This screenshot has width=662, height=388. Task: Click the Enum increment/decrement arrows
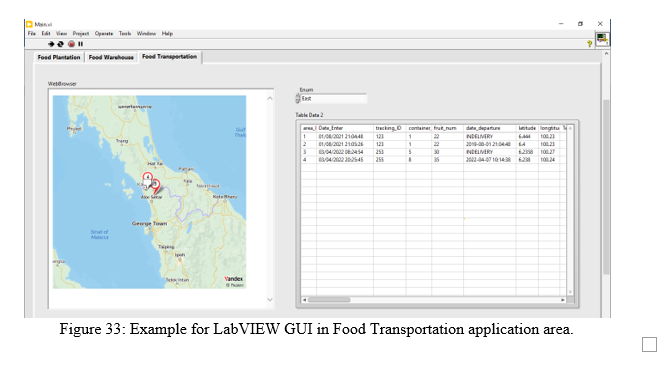point(298,98)
